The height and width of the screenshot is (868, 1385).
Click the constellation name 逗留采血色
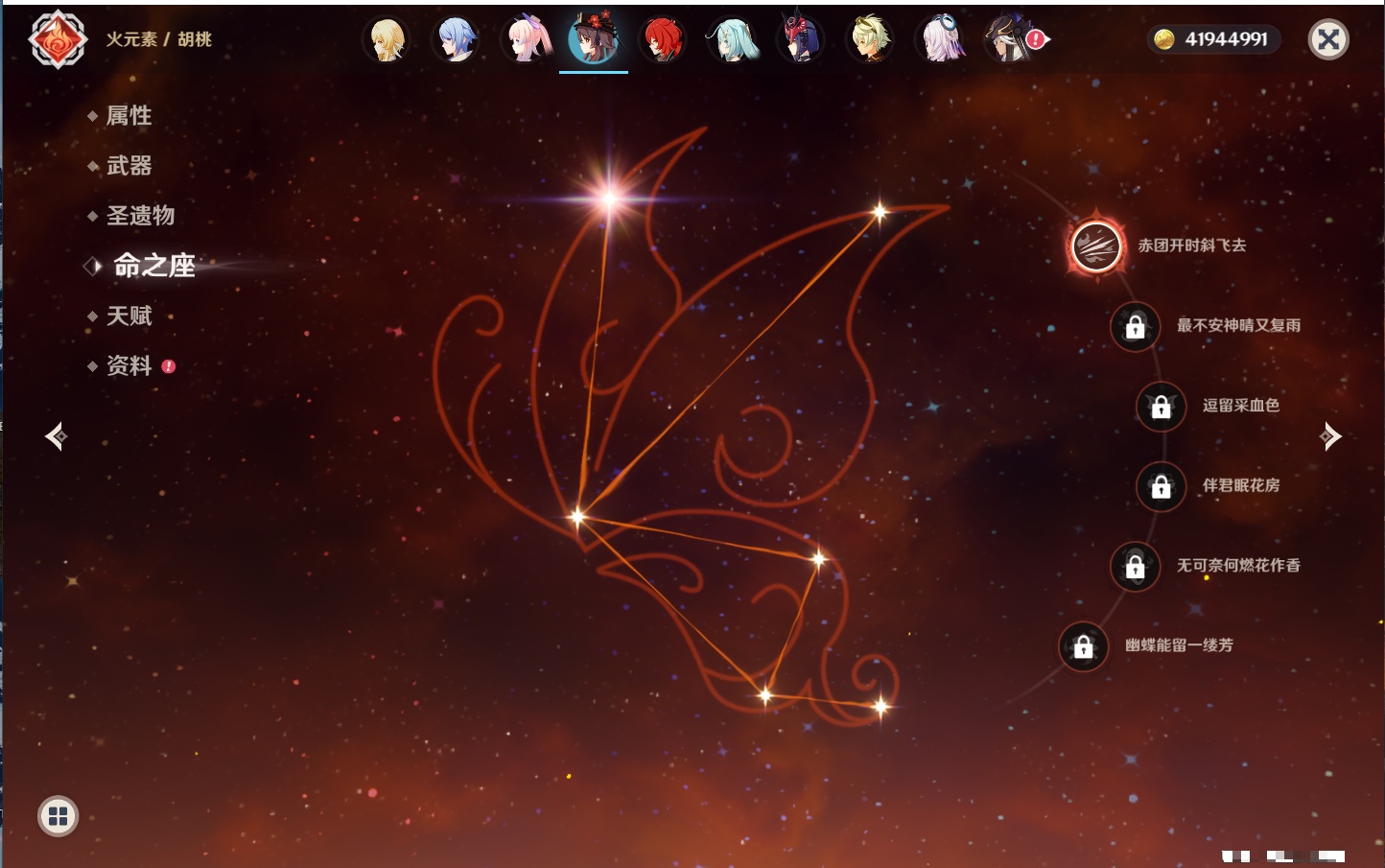point(1240,406)
